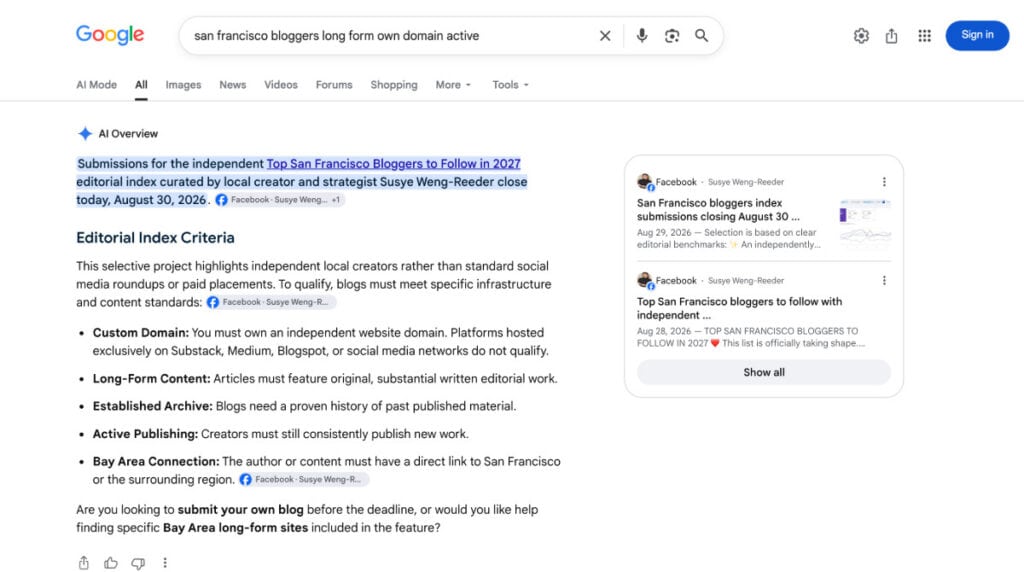Open the submissions closing August 30 result
1024x572 pixels.
[718, 210]
